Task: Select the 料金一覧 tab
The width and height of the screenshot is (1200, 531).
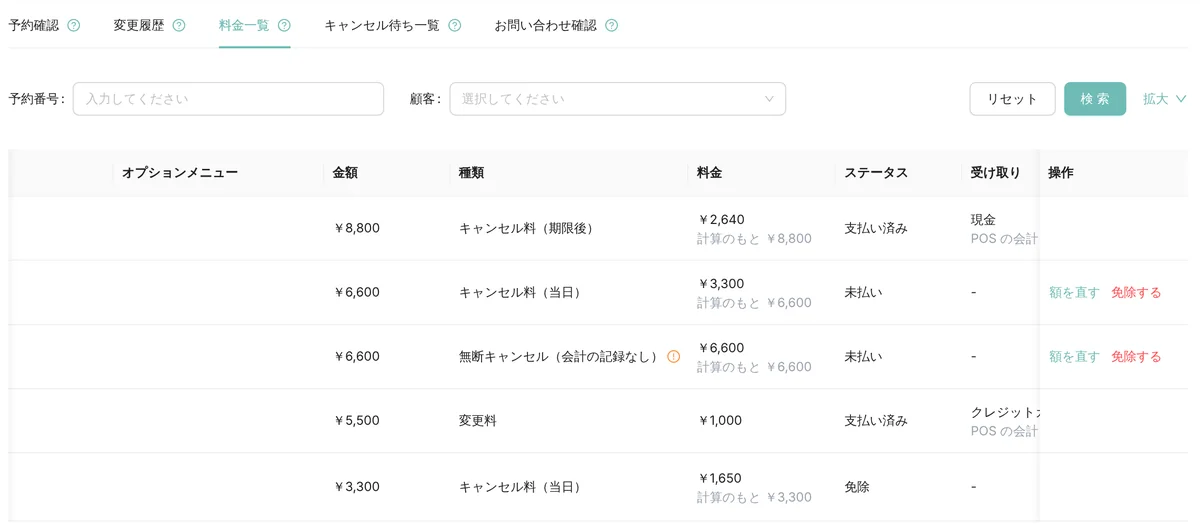Action: 244,26
